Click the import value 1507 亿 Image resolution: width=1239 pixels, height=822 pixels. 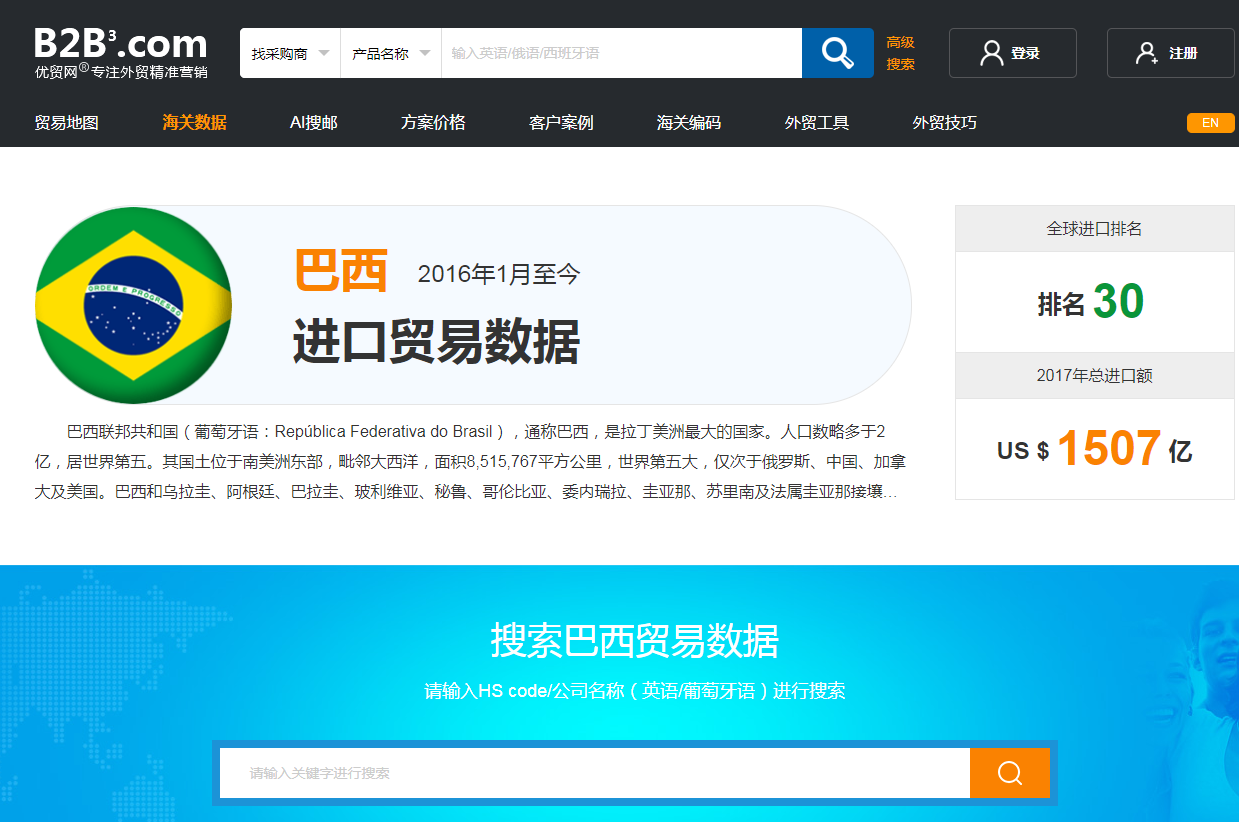pos(1124,449)
